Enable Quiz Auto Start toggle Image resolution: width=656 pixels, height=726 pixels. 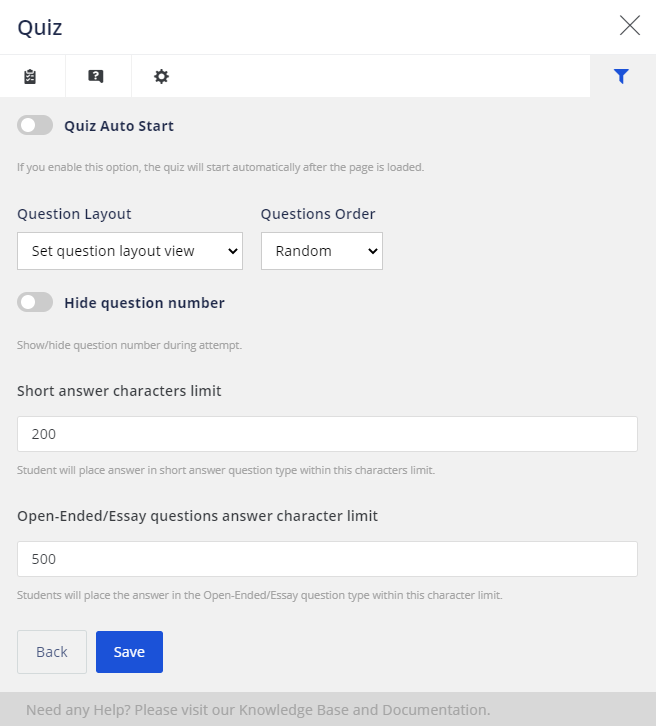pyautogui.click(x=35, y=125)
